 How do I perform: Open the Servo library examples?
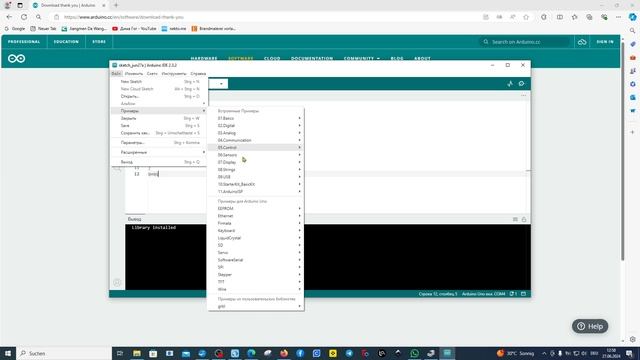point(256,253)
